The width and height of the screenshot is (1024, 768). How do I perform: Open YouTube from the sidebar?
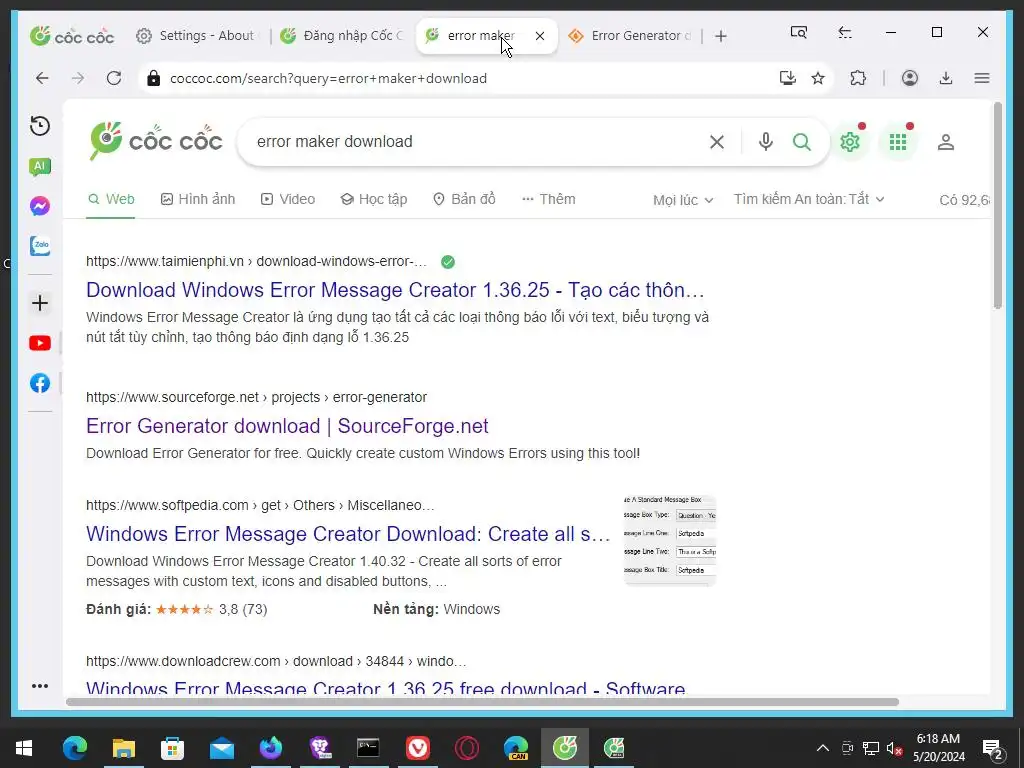pos(40,343)
